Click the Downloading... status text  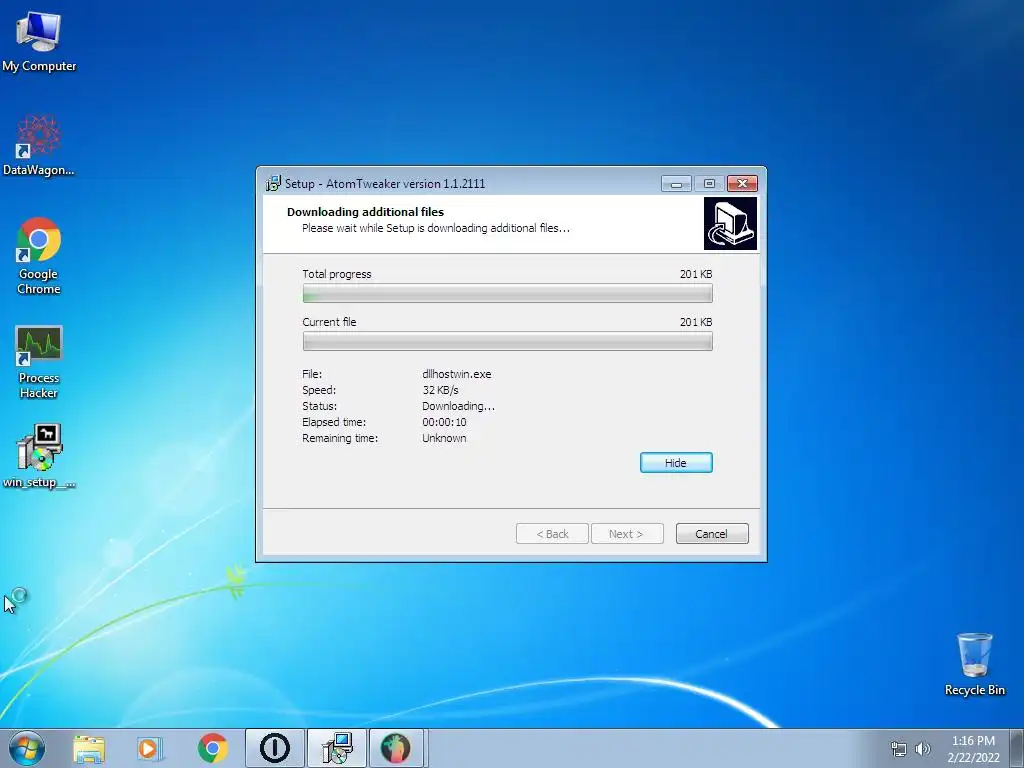point(458,406)
